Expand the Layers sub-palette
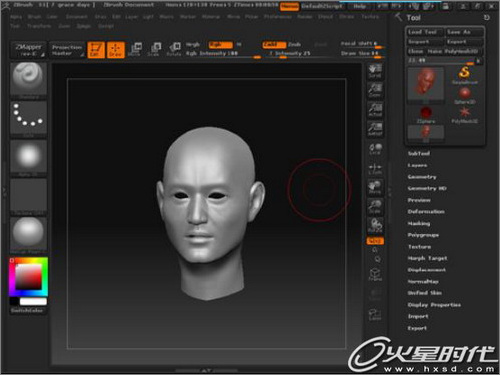Screen dimensions: 500x375 (417, 165)
